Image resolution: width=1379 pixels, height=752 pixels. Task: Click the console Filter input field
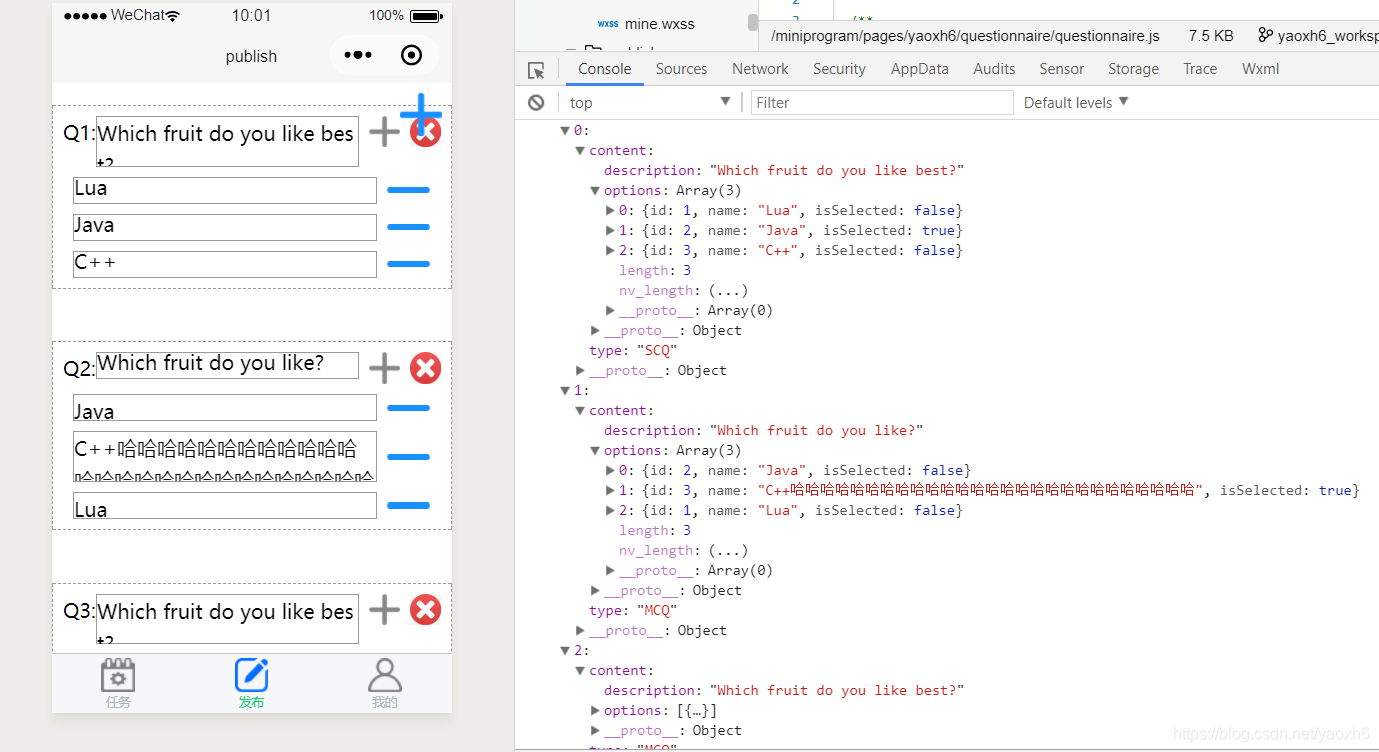pyautogui.click(x=882, y=102)
